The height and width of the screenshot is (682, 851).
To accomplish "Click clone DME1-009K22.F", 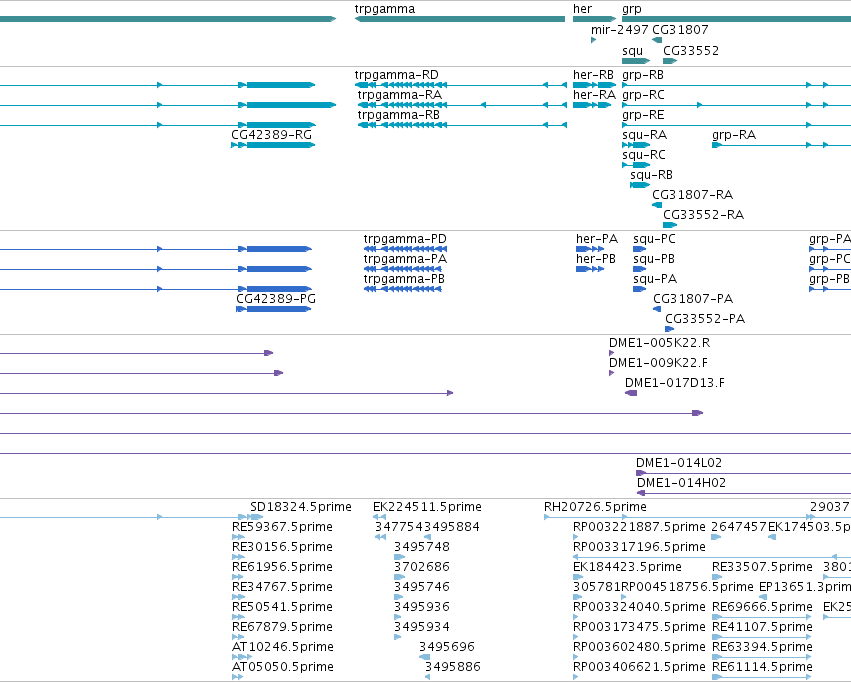I will pyautogui.click(x=658, y=363).
